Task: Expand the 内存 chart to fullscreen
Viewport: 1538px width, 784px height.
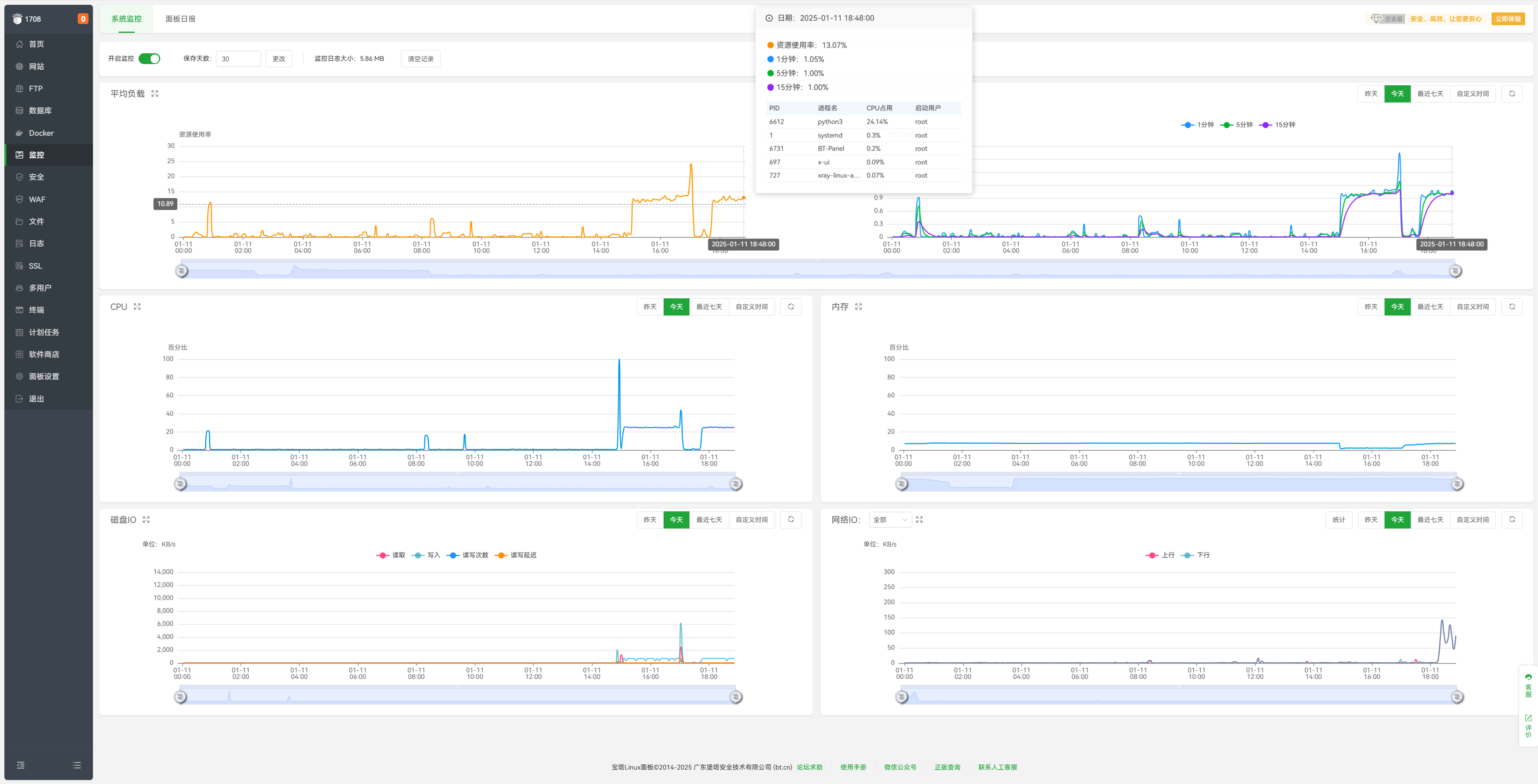Action: (859, 306)
